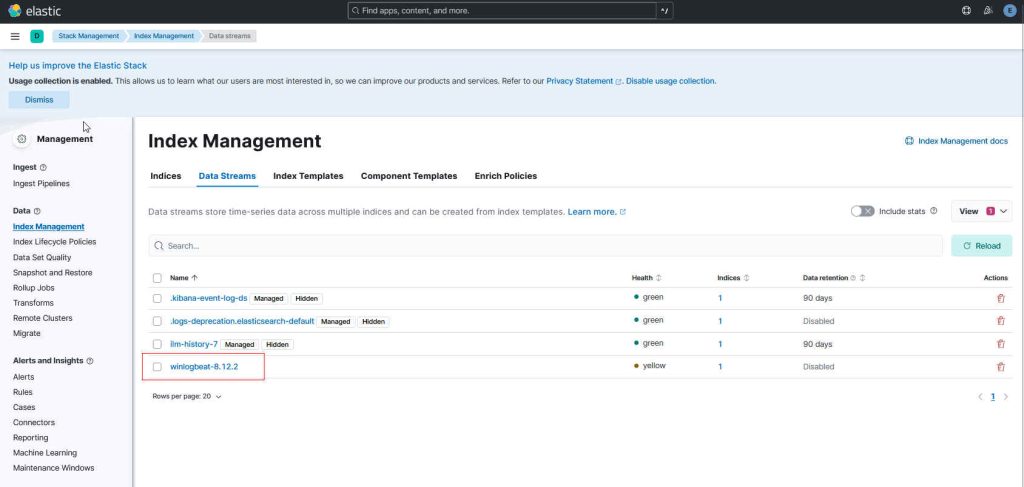The width and height of the screenshot is (1024, 487).
Task: Open Rollup Jobs in sidebar
Action: tap(34, 288)
